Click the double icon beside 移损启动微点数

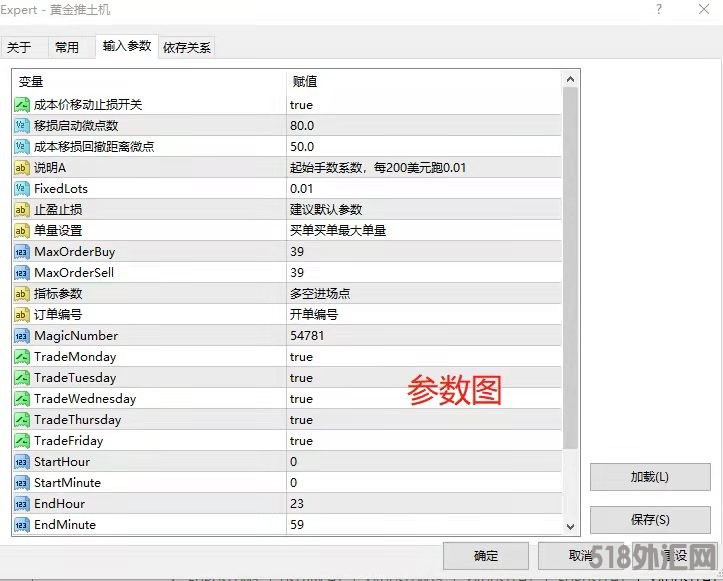point(22,125)
